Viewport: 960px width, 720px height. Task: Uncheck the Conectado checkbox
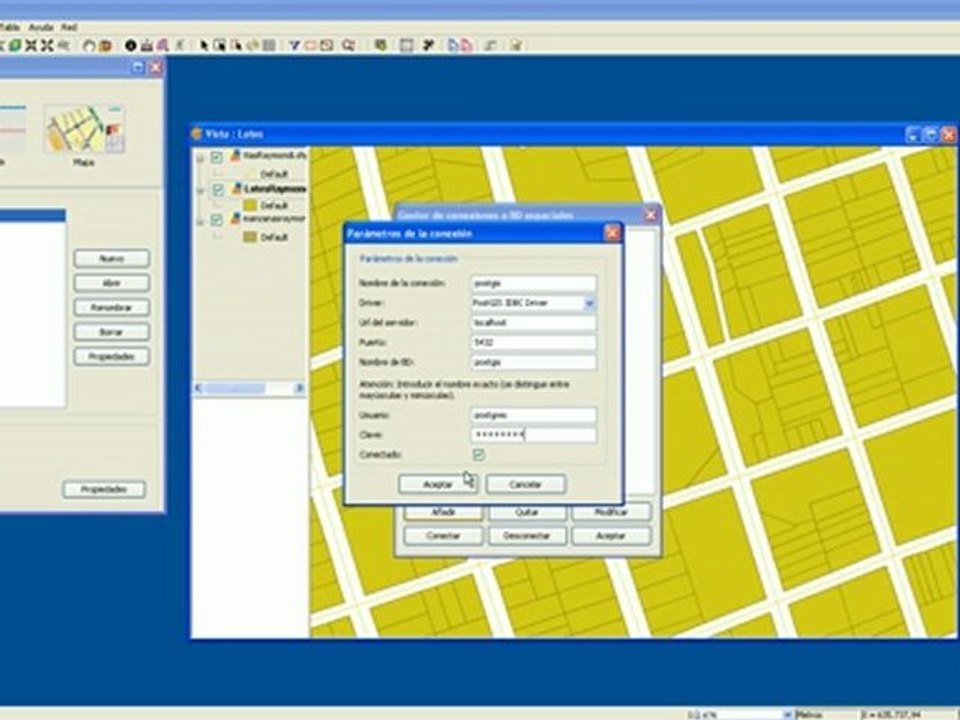coord(479,454)
